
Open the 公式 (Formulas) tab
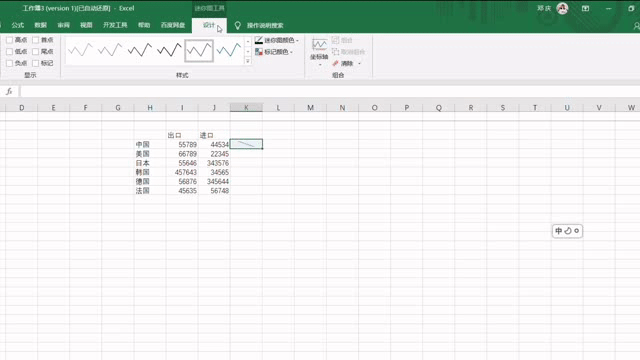coord(18,25)
